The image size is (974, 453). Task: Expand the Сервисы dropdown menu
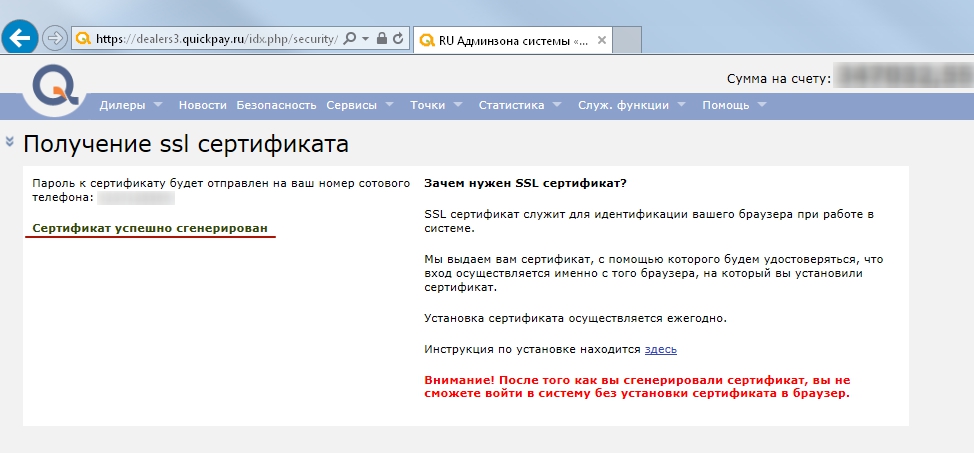(358, 105)
